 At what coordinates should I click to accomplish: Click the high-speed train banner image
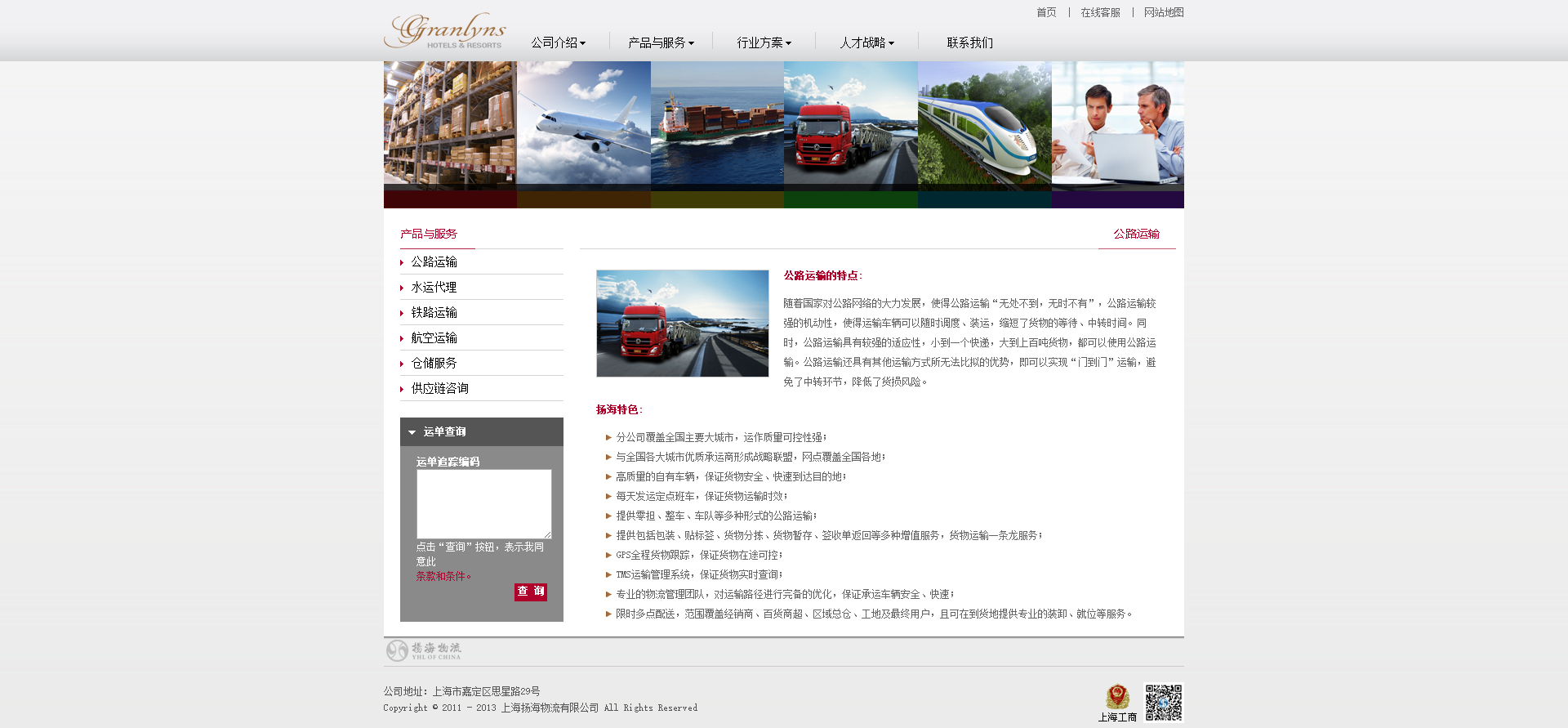click(x=984, y=124)
